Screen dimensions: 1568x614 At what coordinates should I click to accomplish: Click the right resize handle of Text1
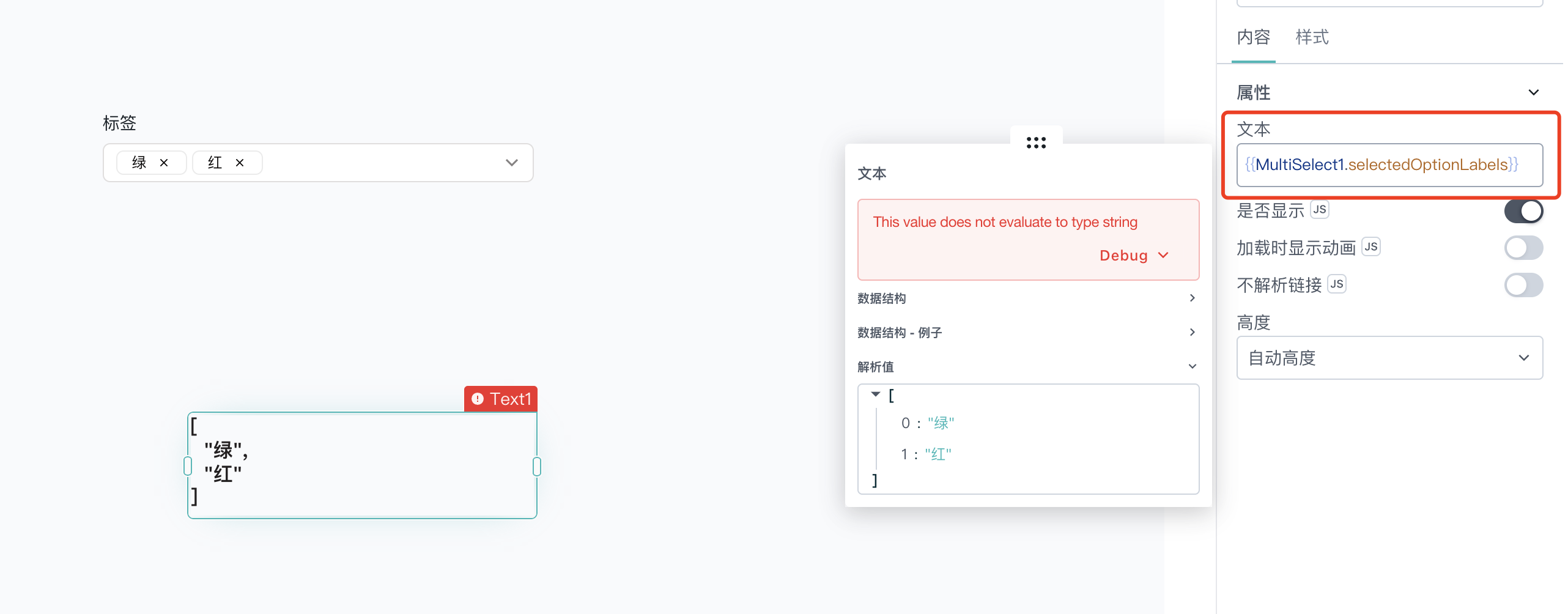point(537,466)
